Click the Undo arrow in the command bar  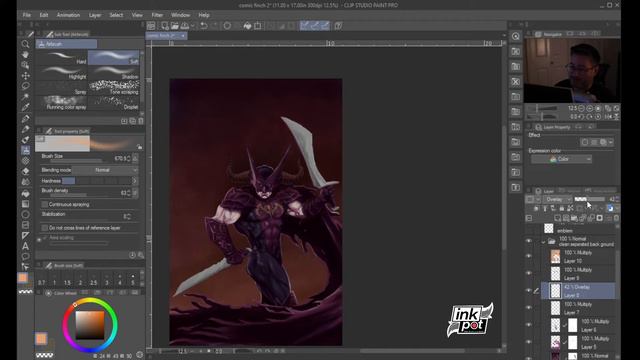click(204, 26)
